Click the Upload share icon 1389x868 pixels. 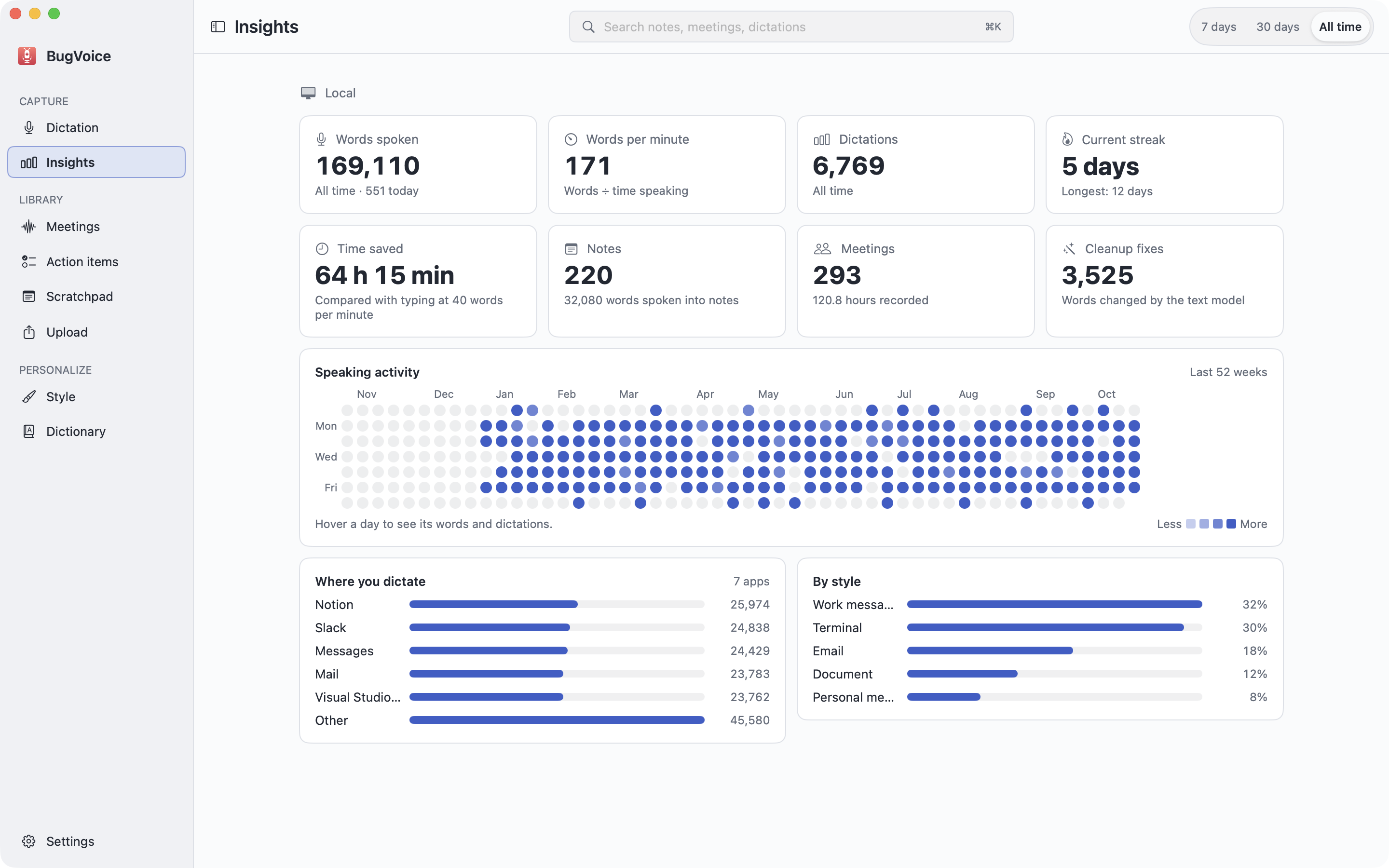pyautogui.click(x=29, y=332)
